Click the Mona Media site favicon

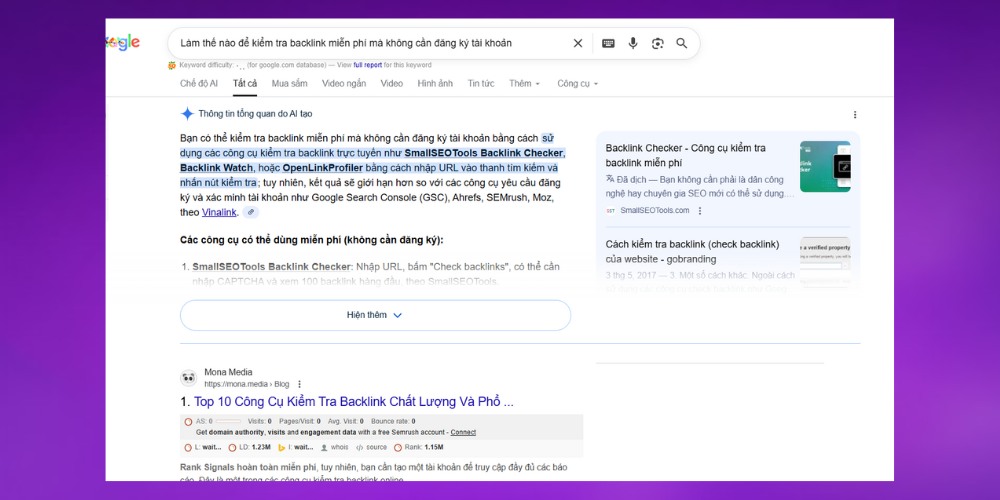[x=188, y=378]
